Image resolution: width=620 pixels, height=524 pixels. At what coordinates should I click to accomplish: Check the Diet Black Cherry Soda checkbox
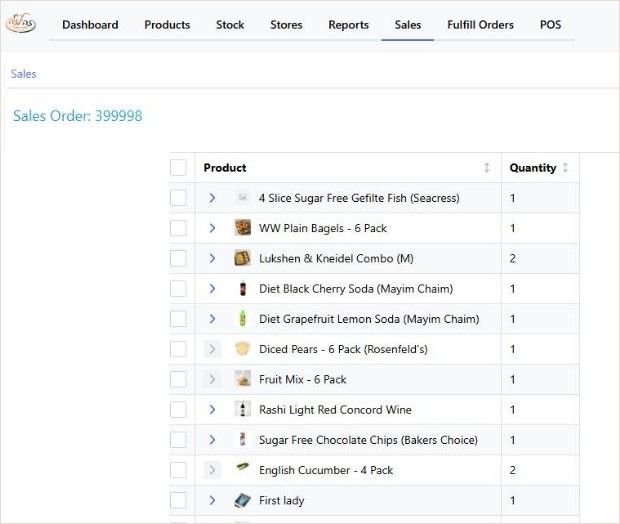(178, 289)
